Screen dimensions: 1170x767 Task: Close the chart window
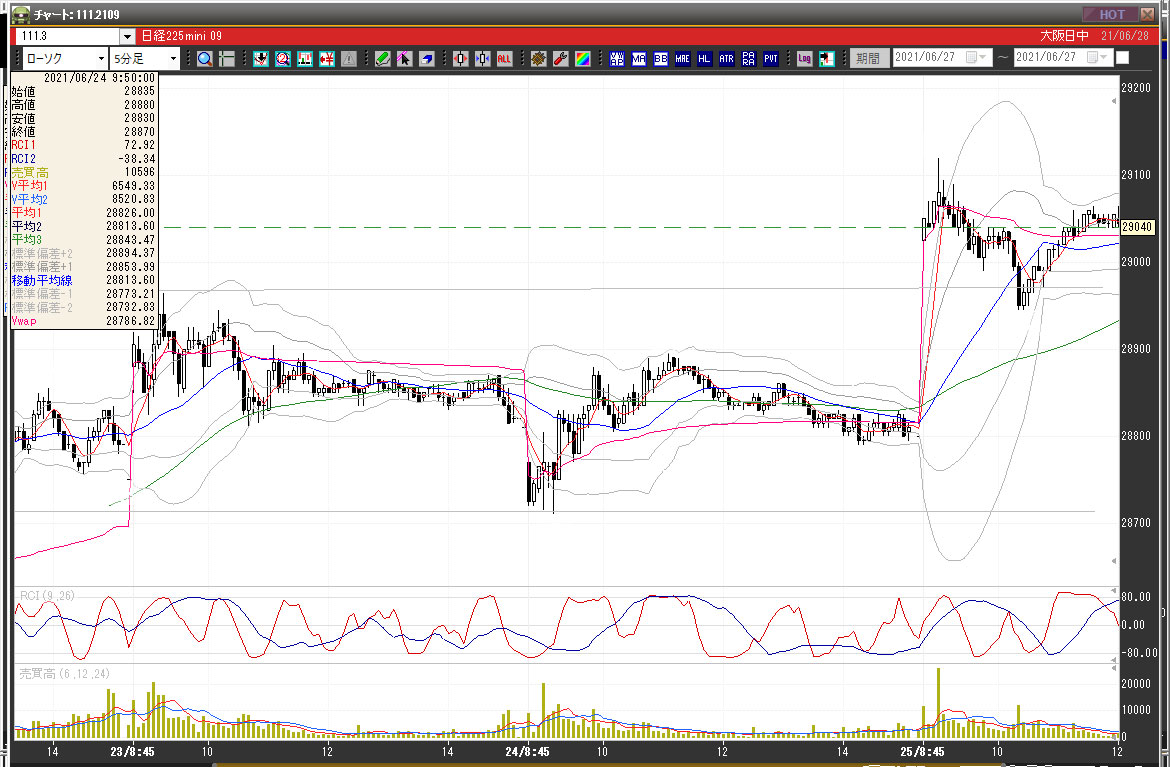click(x=1148, y=14)
